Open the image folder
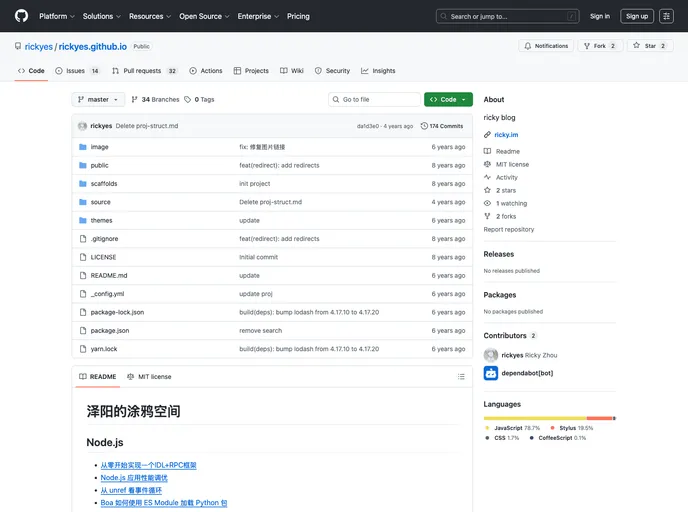 coord(99,147)
